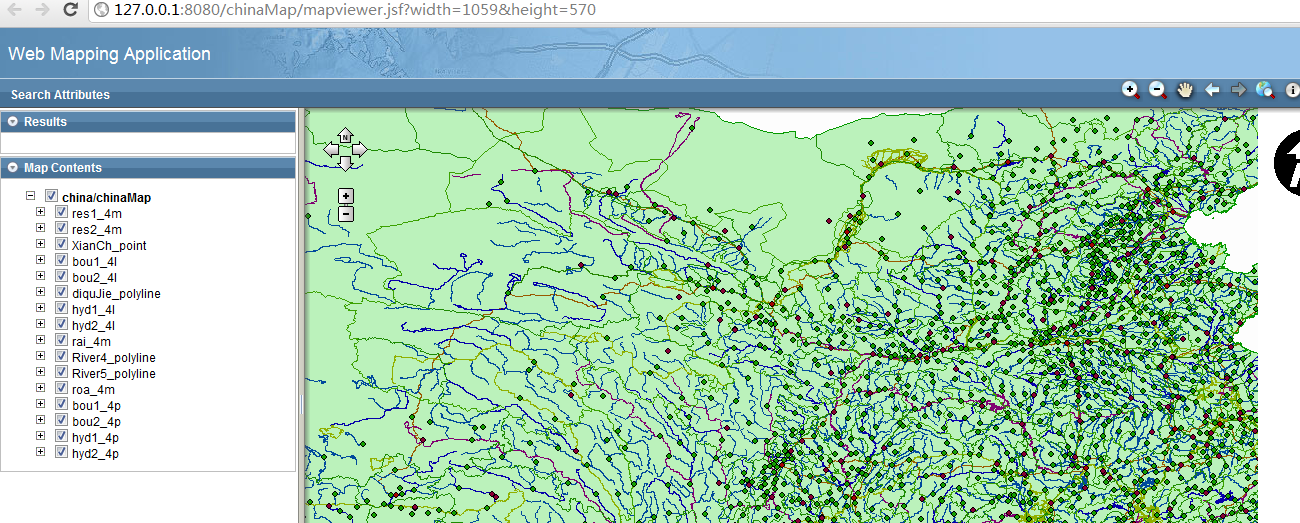Expand the res2_4m layer node
Viewport: 1300px width, 523px height.
(41, 229)
